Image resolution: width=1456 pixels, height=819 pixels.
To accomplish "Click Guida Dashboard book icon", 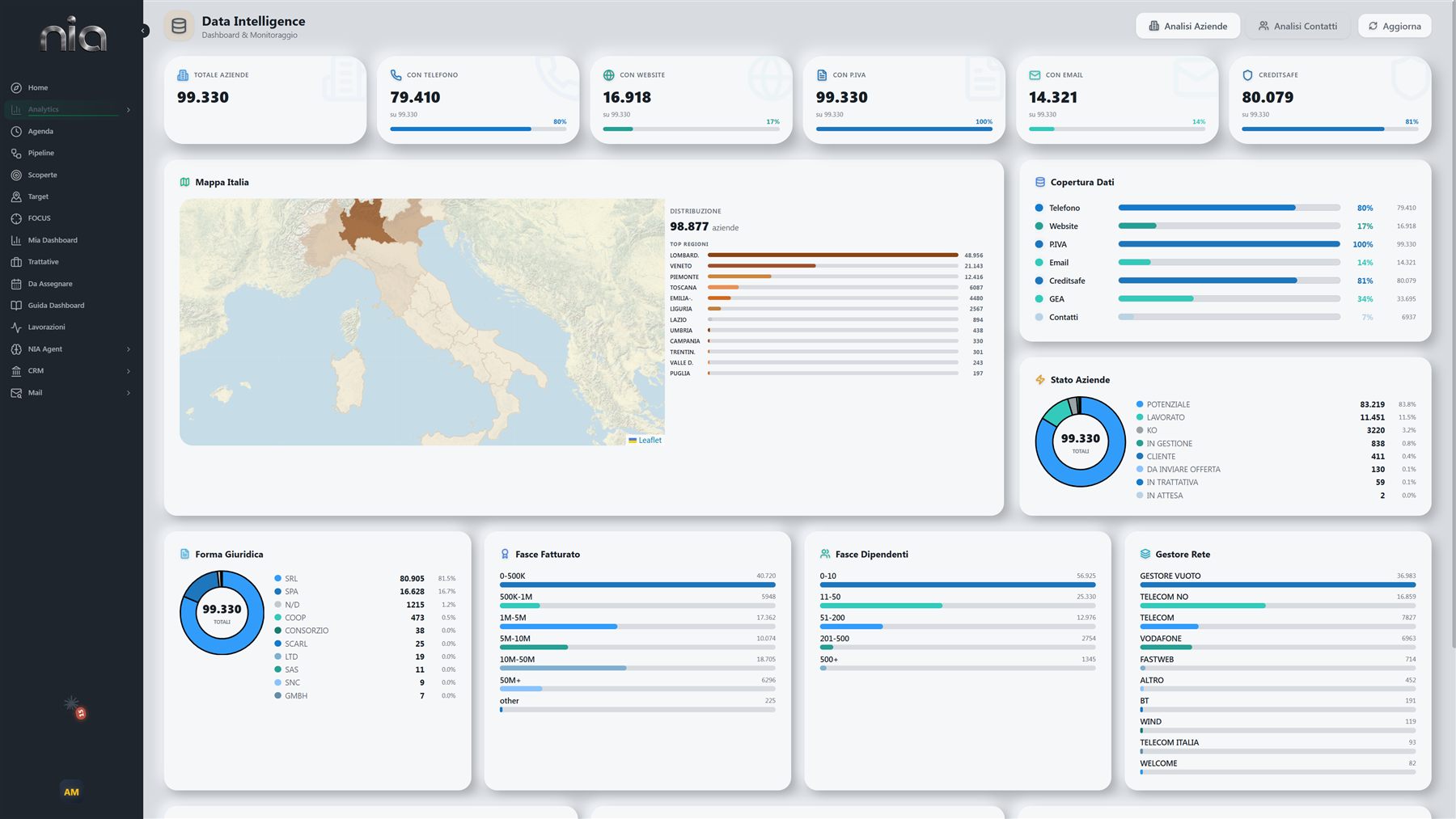I will click(x=16, y=306).
